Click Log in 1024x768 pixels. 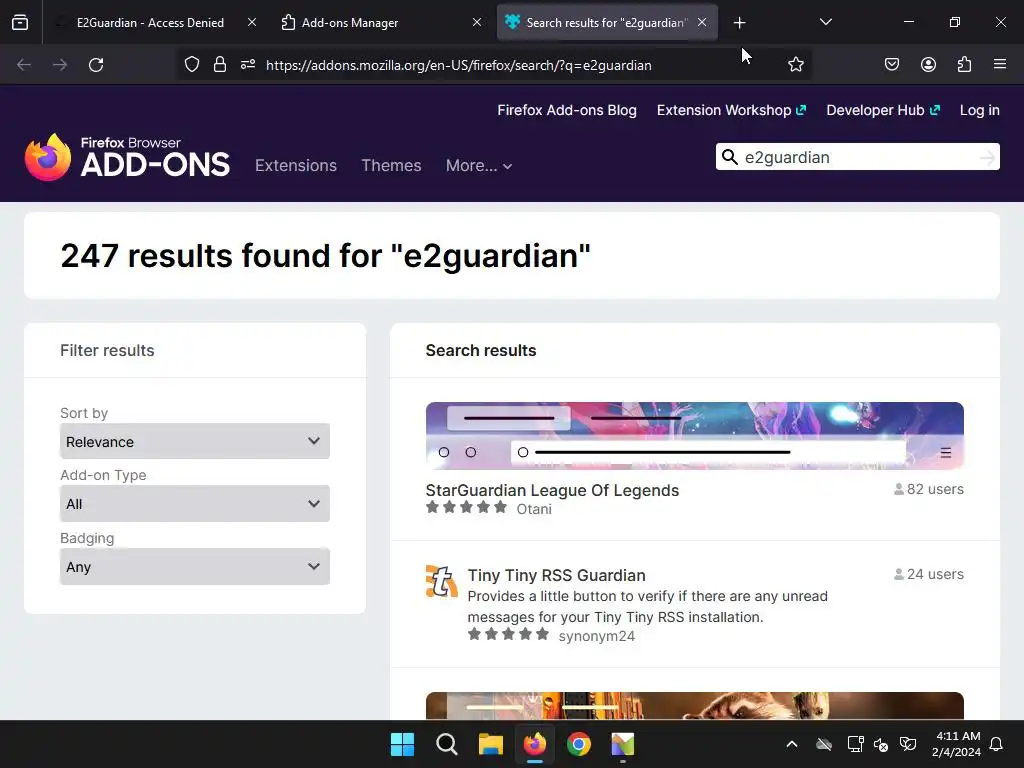pyautogui.click(x=980, y=110)
